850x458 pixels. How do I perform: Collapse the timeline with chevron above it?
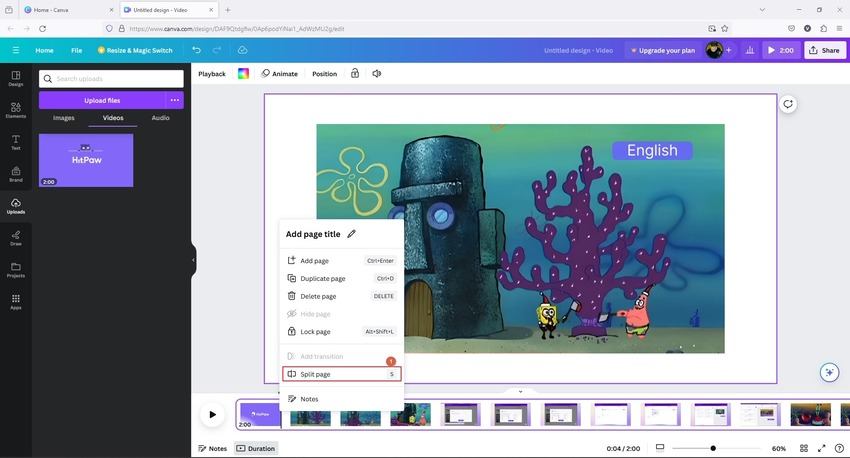(x=520, y=391)
